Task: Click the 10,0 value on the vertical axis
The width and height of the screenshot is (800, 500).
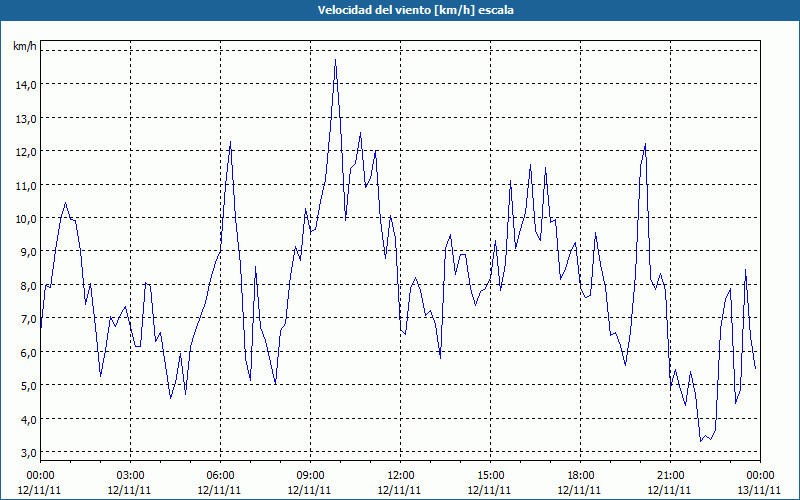Action: coord(26,218)
